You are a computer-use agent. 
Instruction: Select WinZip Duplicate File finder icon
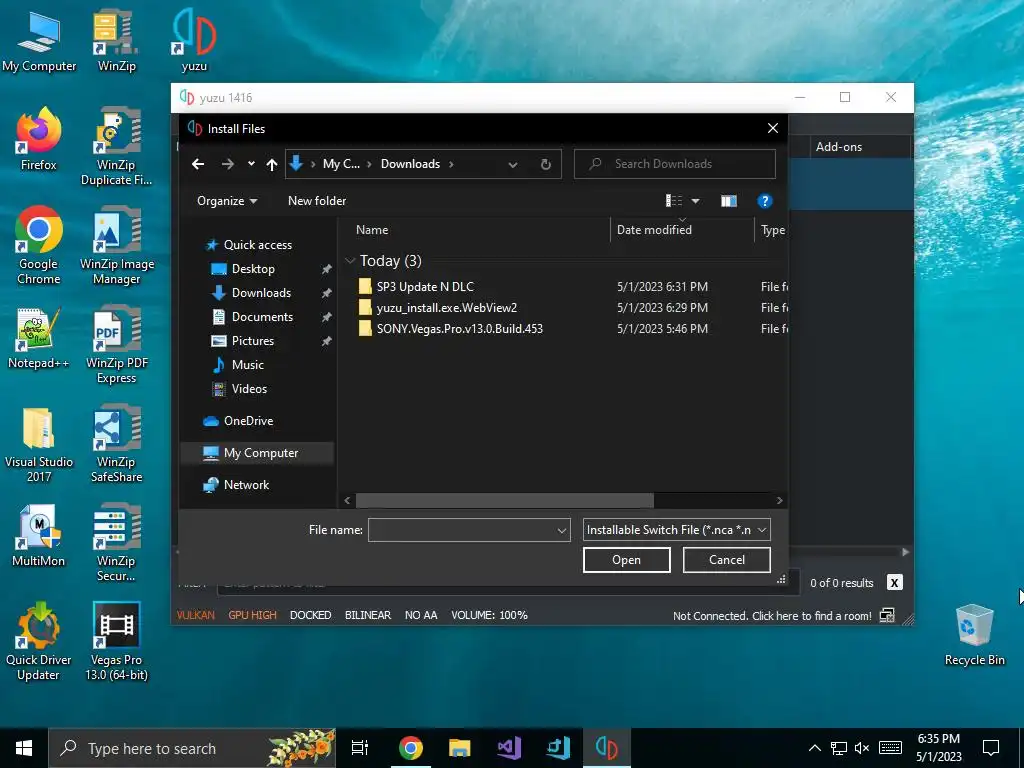pos(116,147)
